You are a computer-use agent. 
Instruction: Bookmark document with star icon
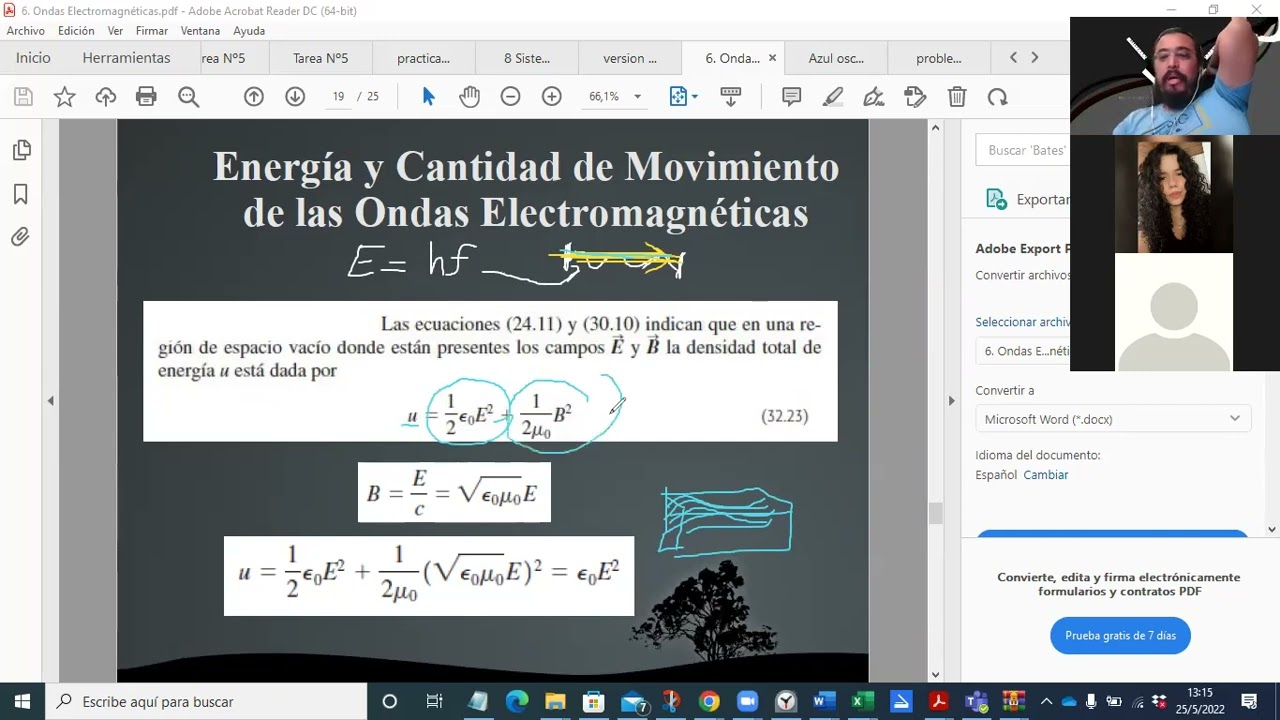(64, 97)
